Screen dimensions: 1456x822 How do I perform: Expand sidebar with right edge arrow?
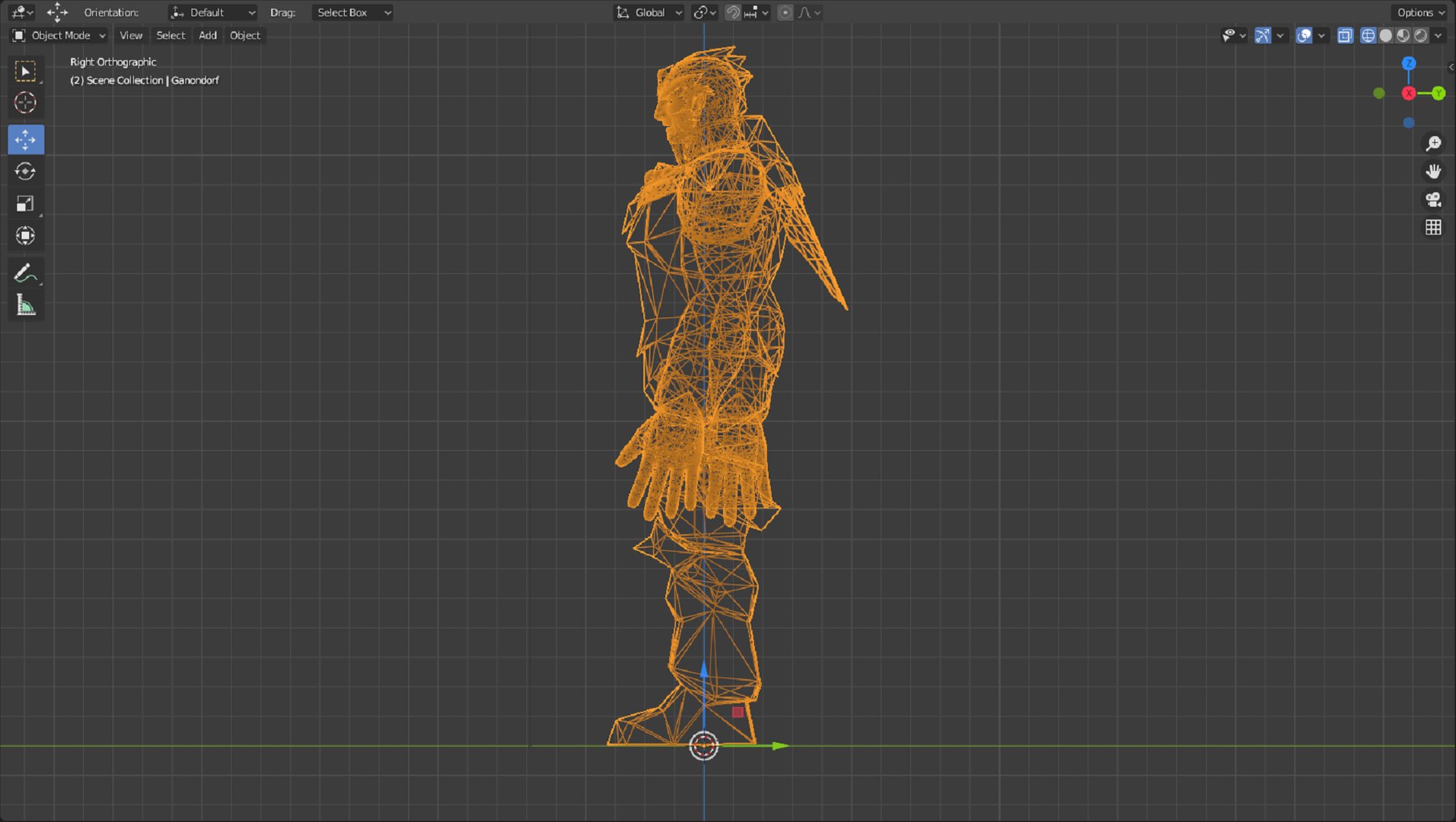1451,67
